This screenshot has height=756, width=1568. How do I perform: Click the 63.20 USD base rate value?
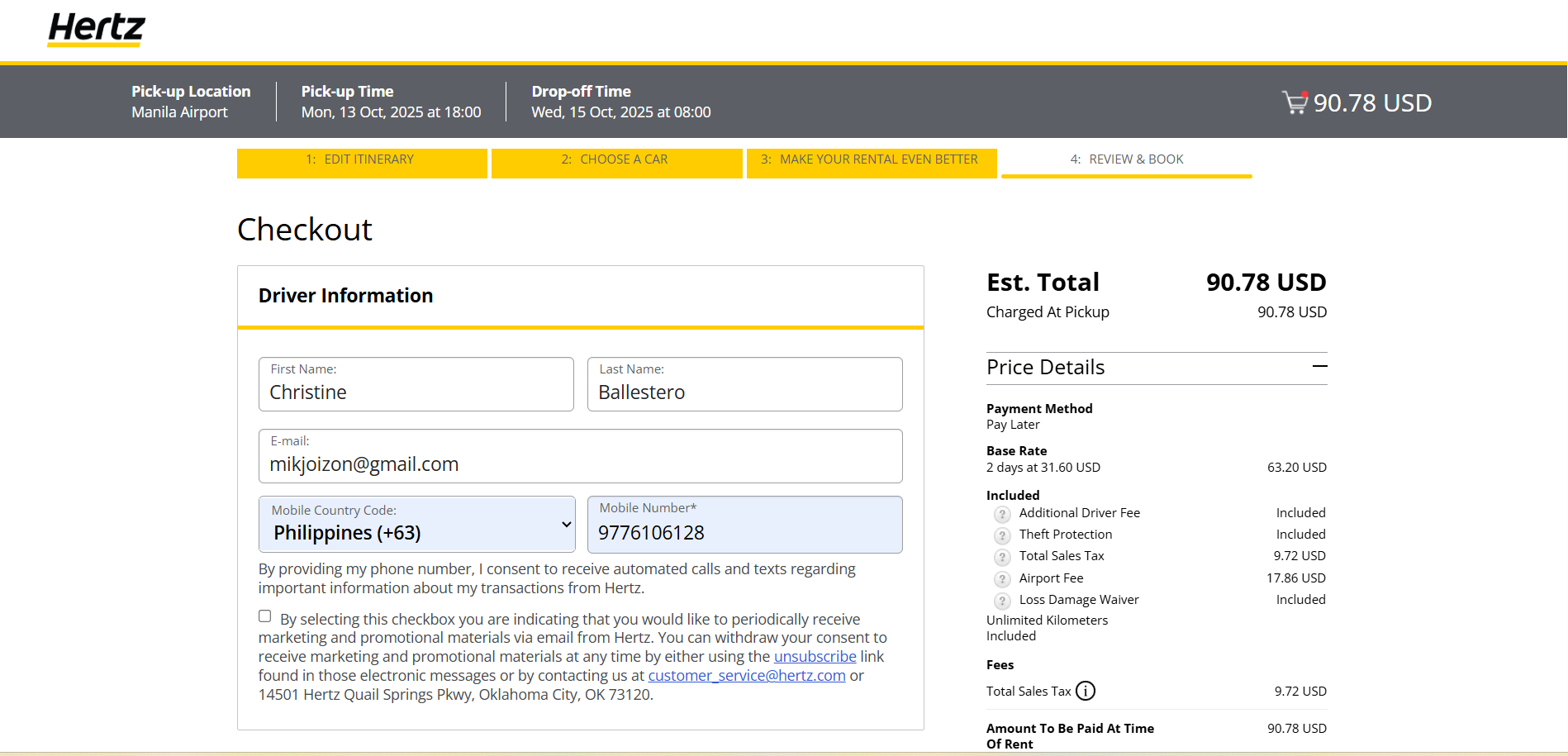[x=1297, y=468]
